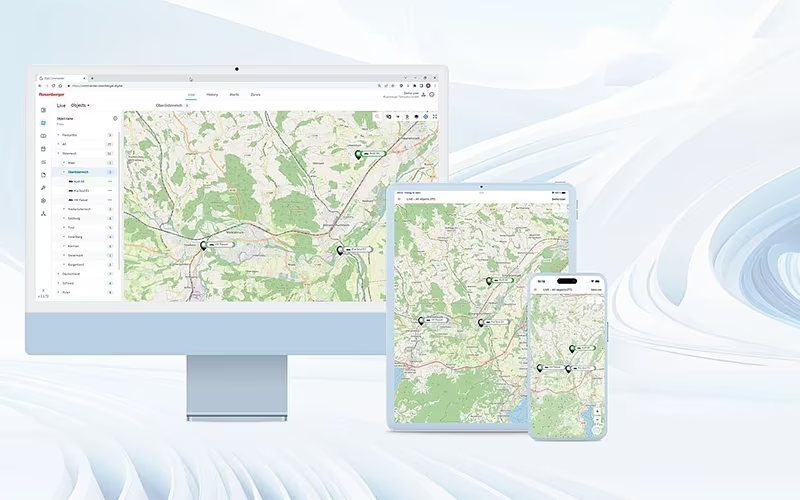The image size is (800, 500).
Task: Click the Rosenberger logo
Action: (x=52, y=94)
